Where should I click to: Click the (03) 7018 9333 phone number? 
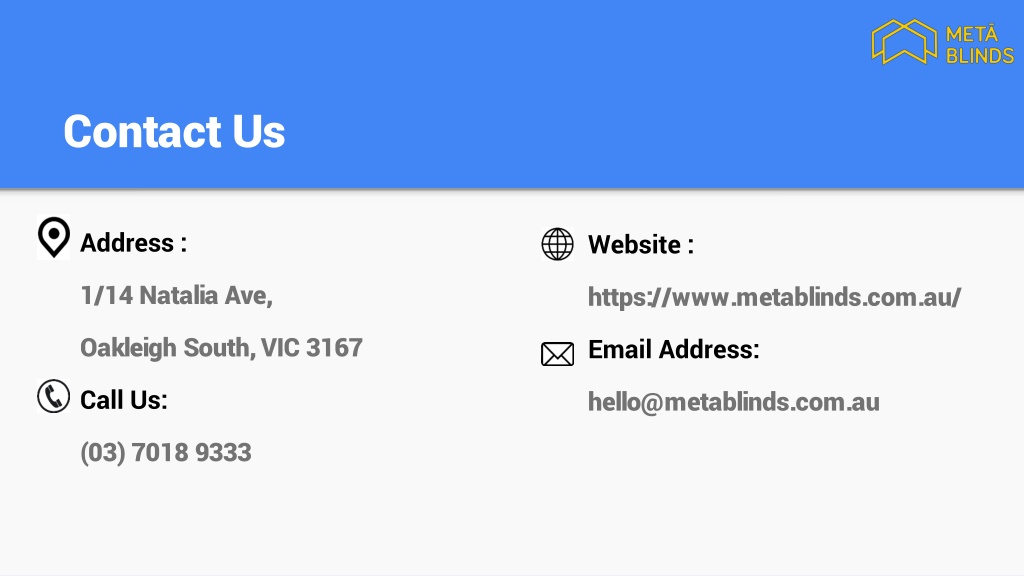point(166,453)
